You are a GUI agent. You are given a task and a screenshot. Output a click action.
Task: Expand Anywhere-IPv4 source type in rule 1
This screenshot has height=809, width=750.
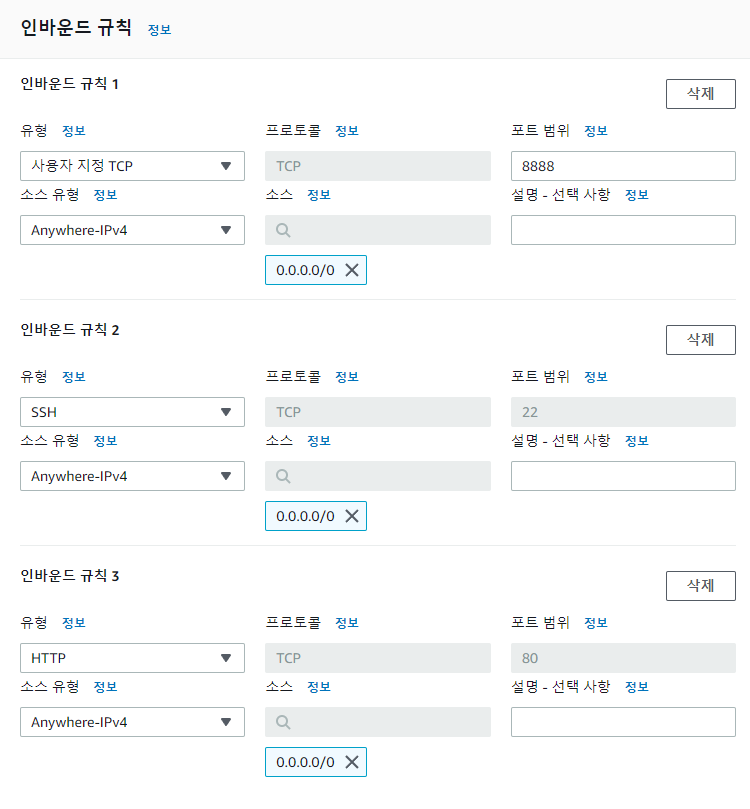[132, 230]
